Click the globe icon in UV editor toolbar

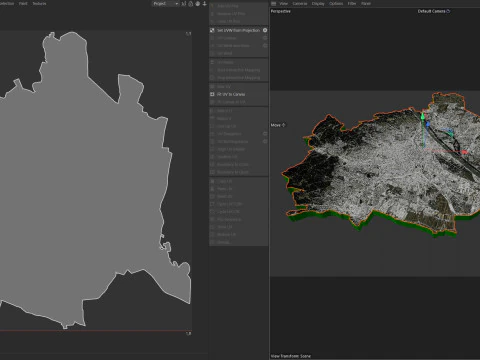[198, 4]
